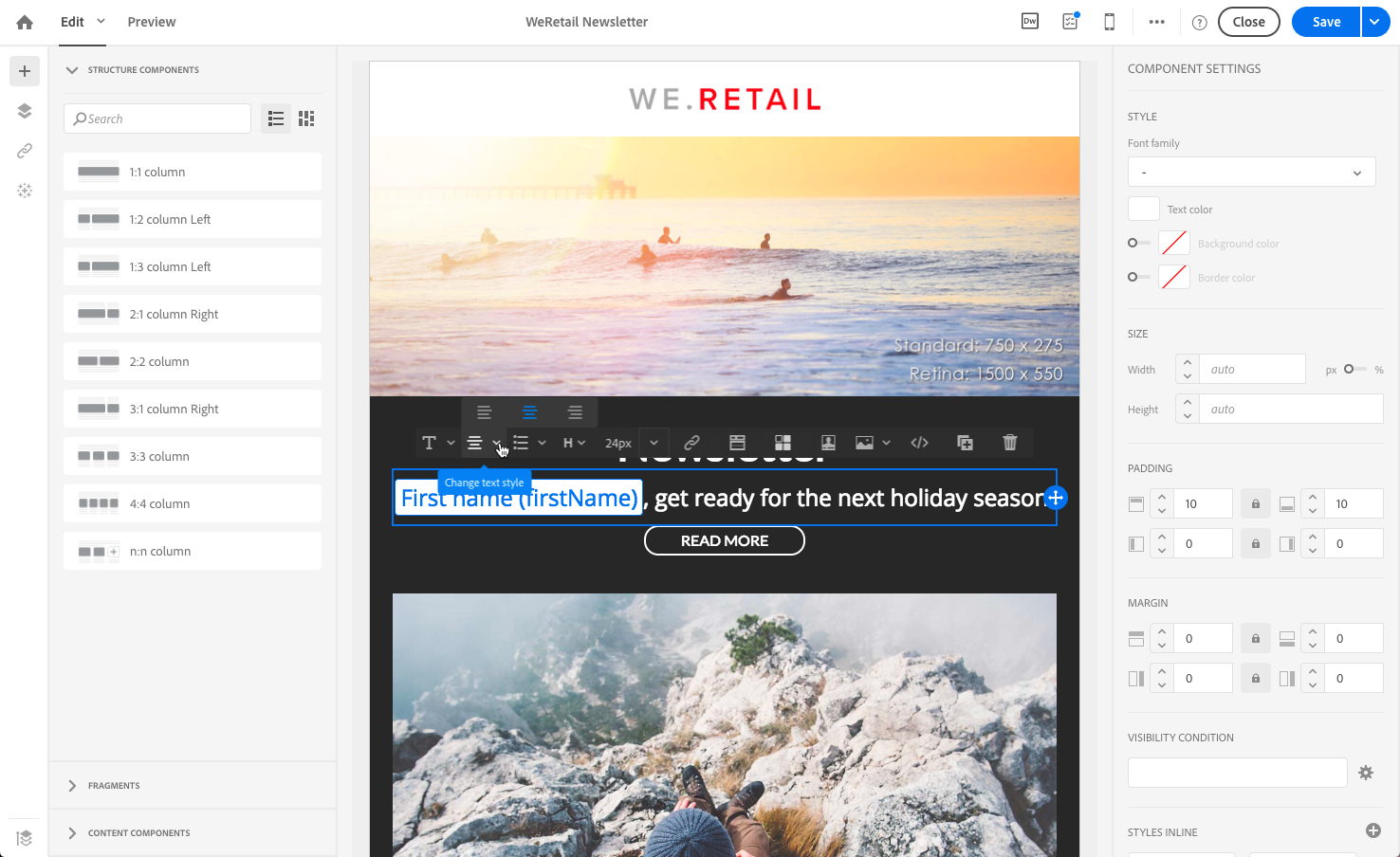This screenshot has width=1400, height=857.
Task: Toggle width unit between px and percent
Action: (x=1354, y=369)
